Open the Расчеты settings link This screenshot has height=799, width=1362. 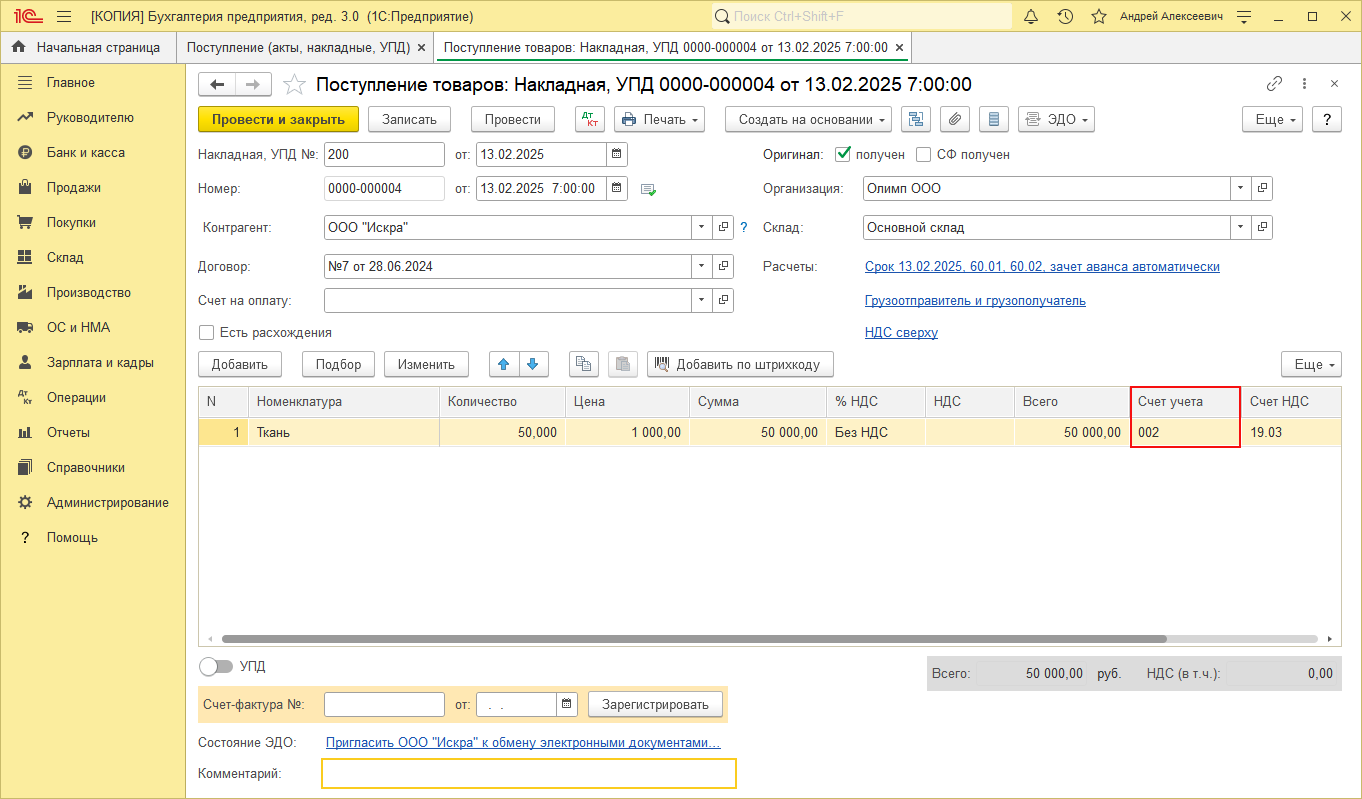(x=1042, y=267)
